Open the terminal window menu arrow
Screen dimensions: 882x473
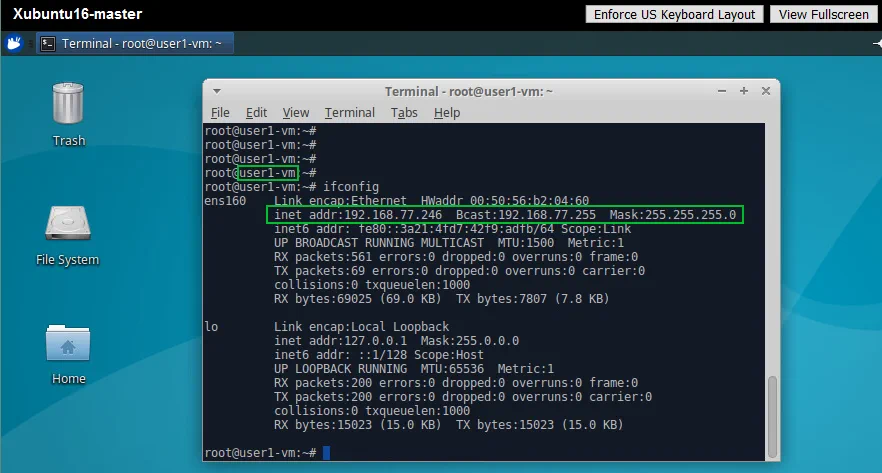(x=217, y=91)
